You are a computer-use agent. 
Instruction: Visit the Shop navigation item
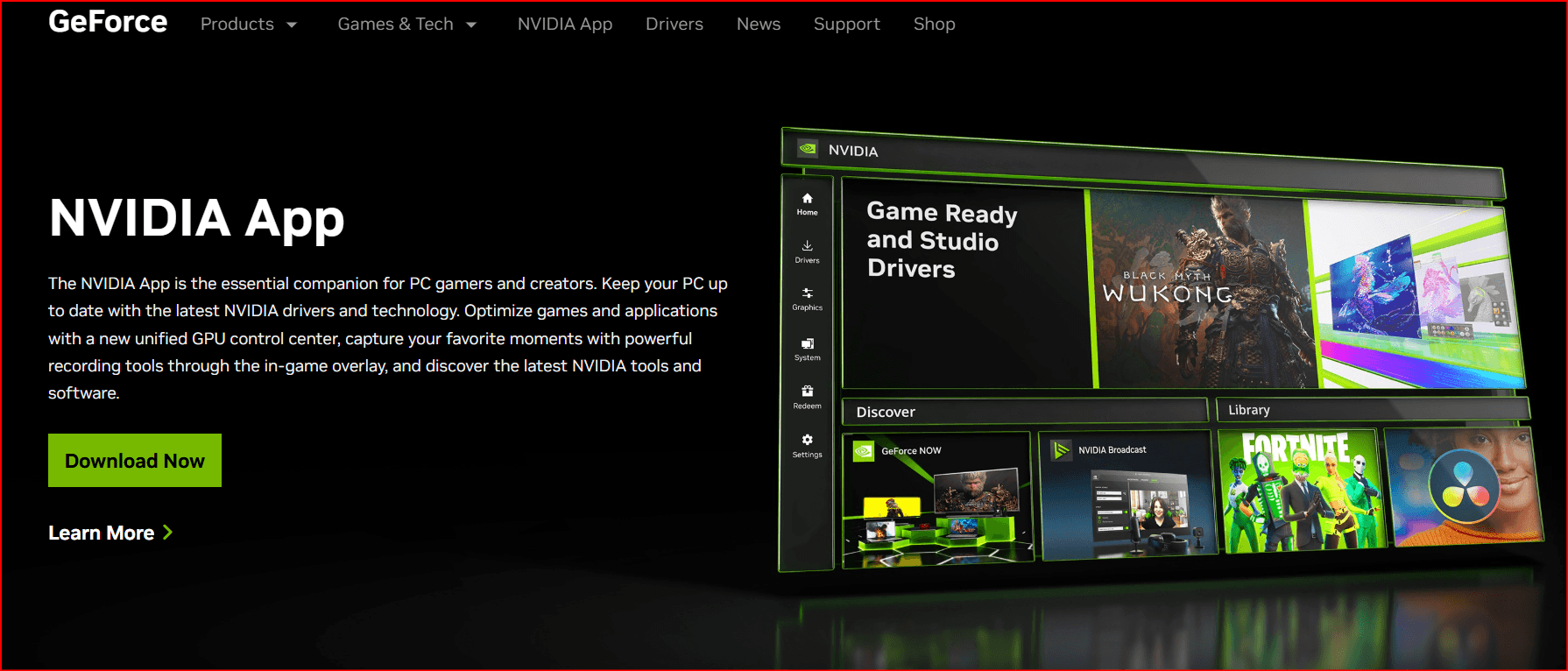click(935, 25)
